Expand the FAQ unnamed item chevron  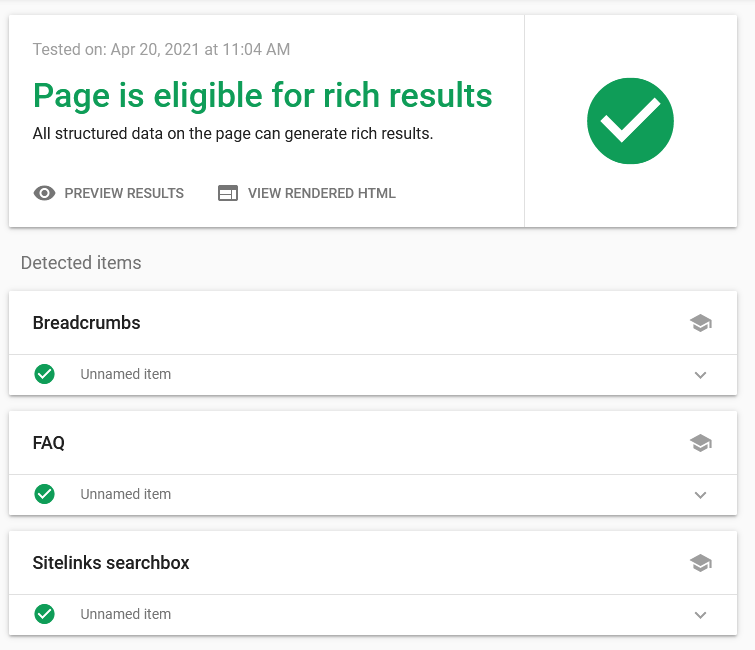[701, 495]
